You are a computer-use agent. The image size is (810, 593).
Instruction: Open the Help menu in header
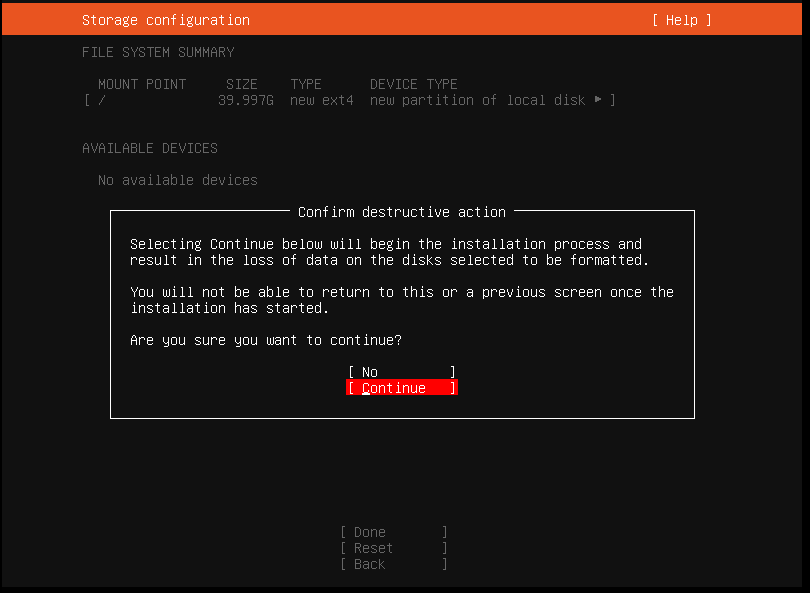point(681,20)
